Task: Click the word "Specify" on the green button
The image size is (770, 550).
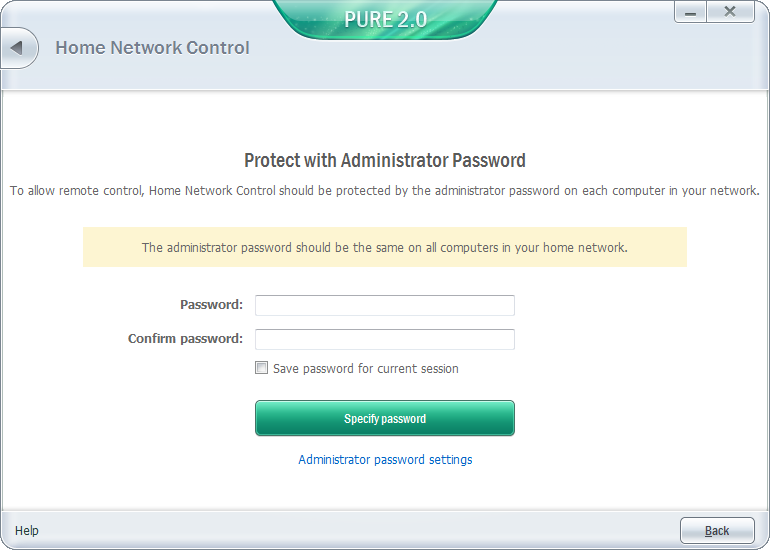Action: (x=360, y=419)
